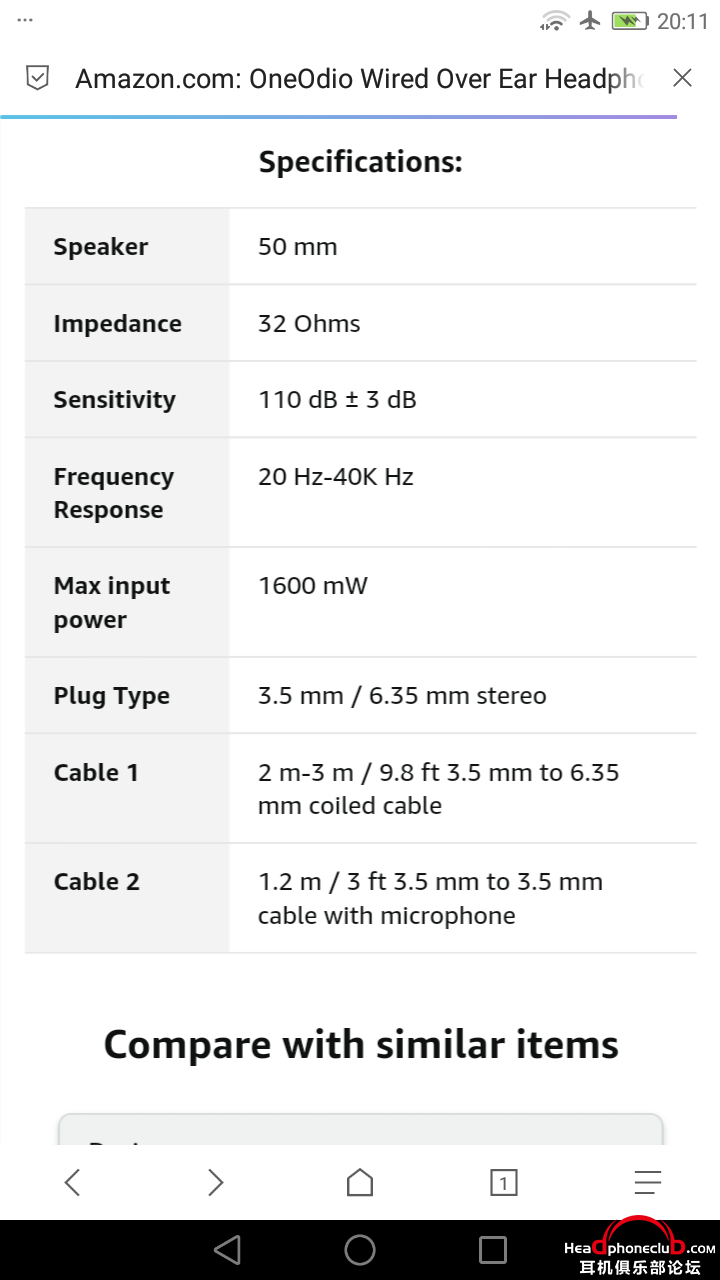Tap the site security shield icon

click(37, 78)
